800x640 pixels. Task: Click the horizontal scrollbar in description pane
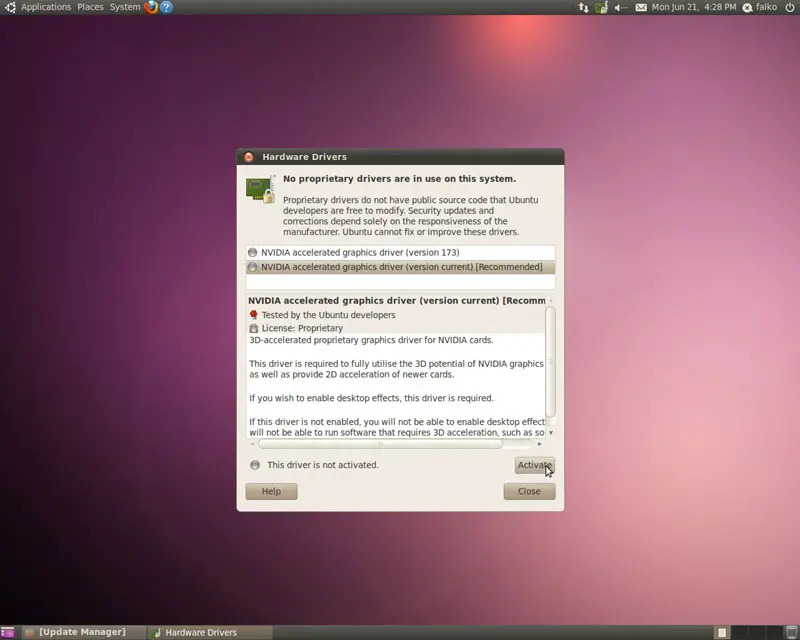point(380,444)
